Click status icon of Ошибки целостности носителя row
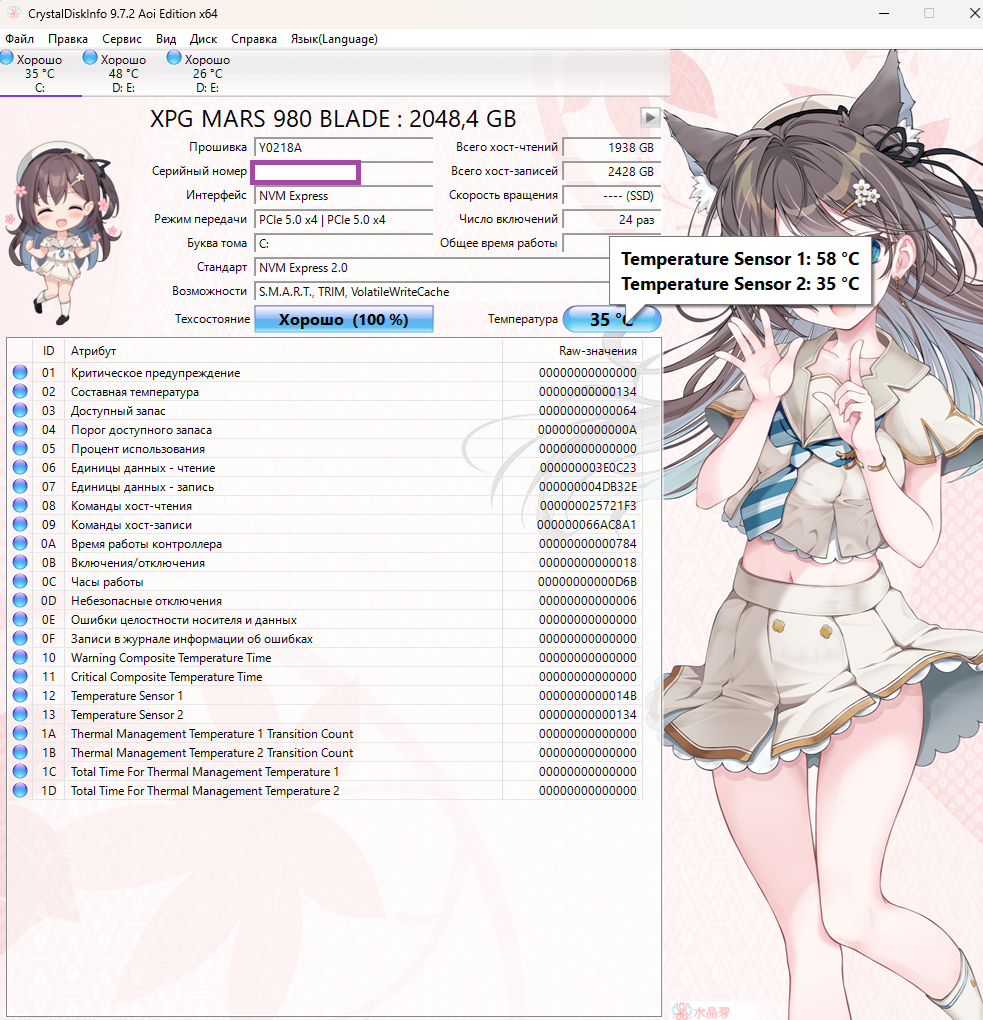 tap(20, 619)
